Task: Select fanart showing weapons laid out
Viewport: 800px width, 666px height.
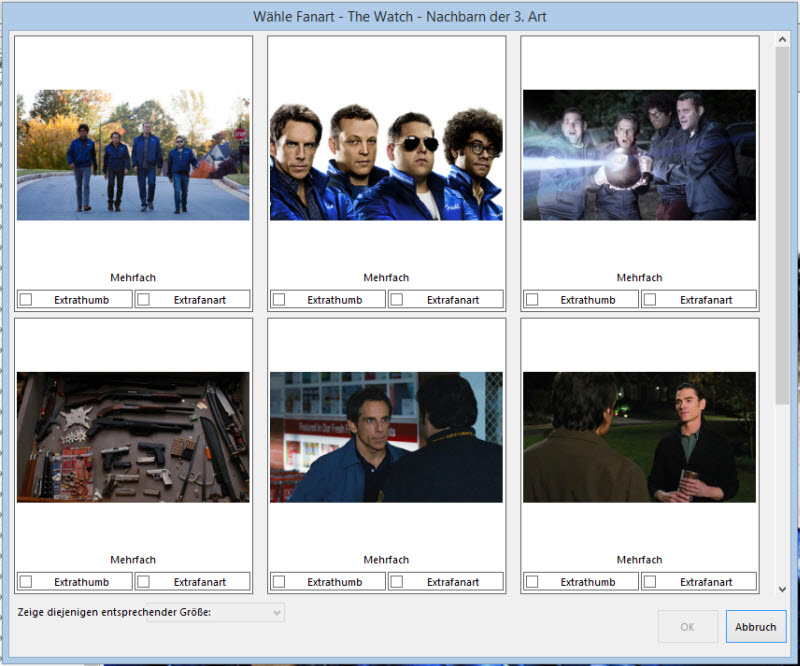Action: [133, 437]
